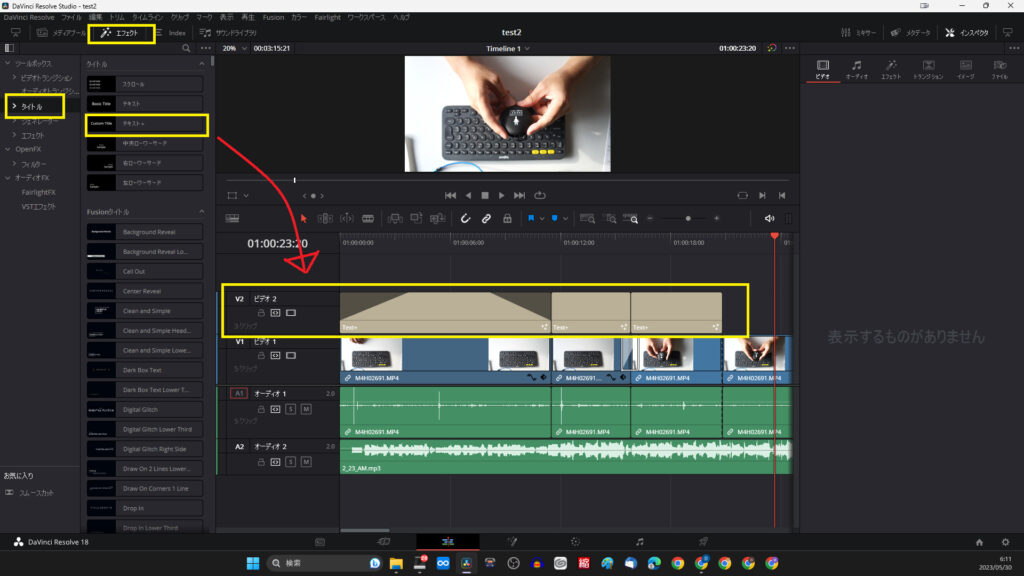Viewport: 1024px width, 576px height.
Task: Click the custom zoom icon
Action: point(631,219)
